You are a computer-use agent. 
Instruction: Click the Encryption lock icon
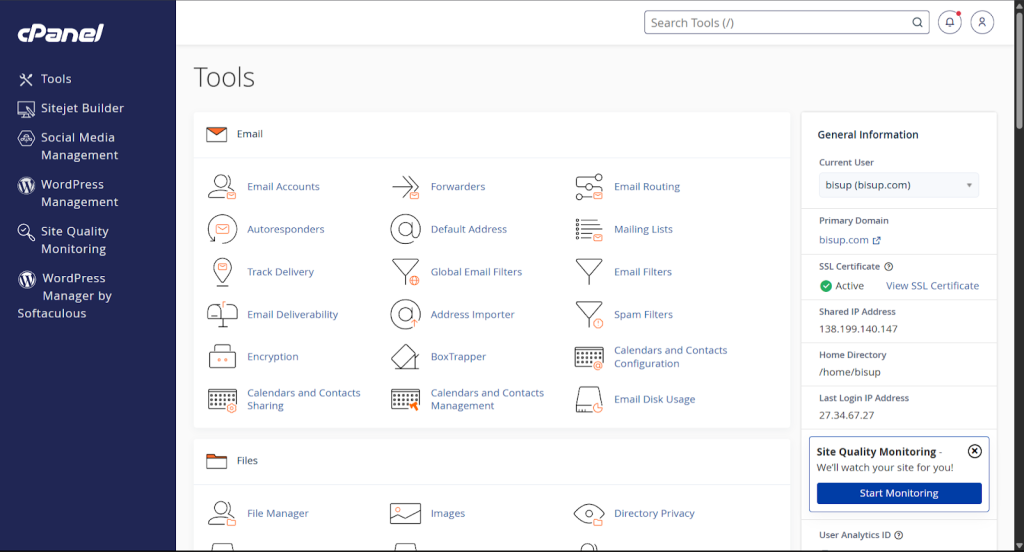click(x=221, y=357)
